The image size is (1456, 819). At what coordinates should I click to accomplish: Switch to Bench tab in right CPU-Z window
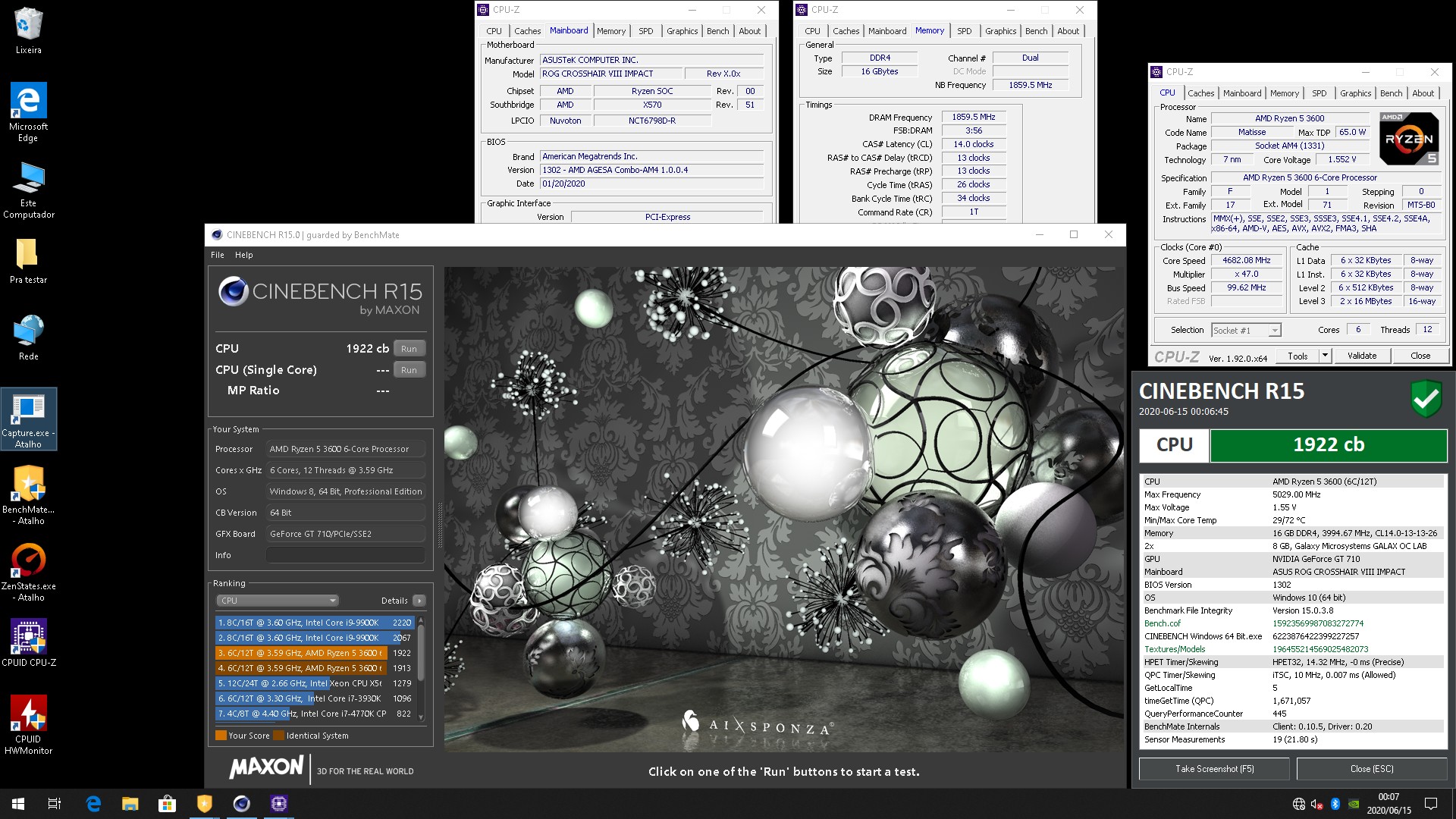click(1392, 93)
